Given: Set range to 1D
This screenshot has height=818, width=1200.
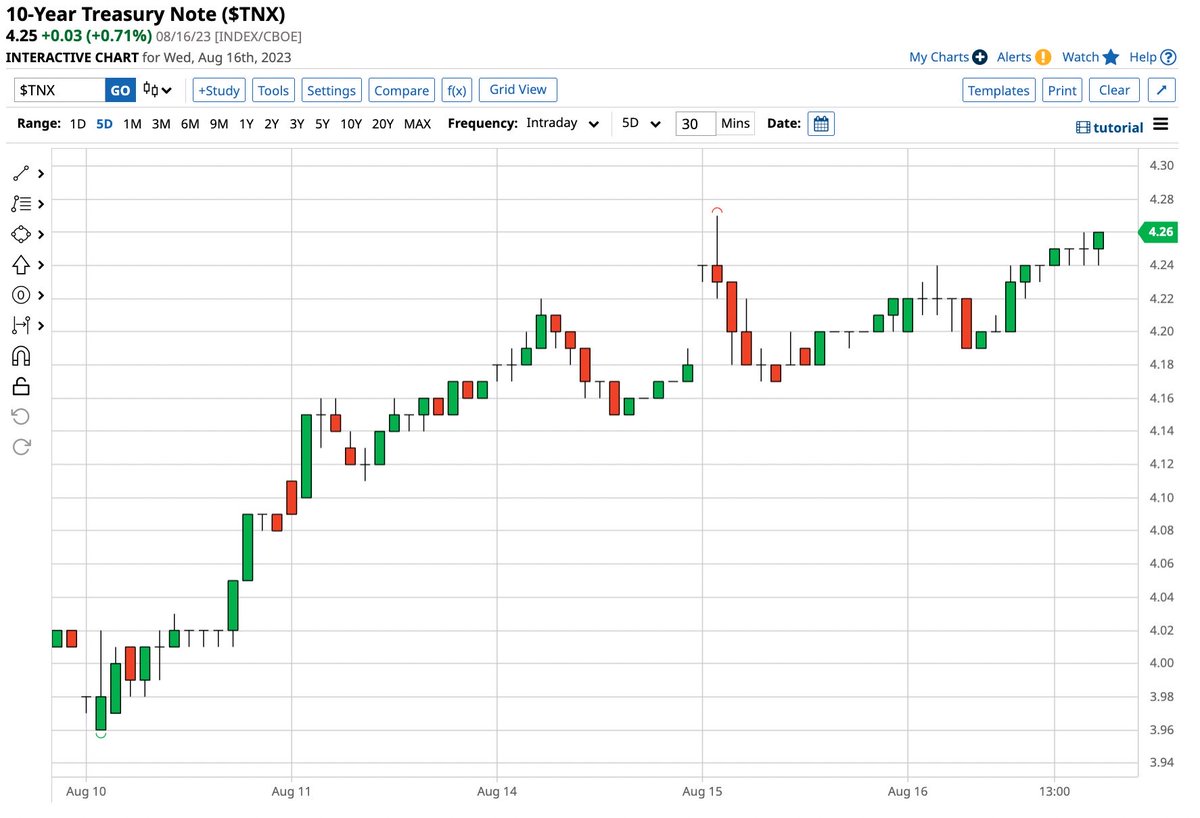Looking at the screenshot, I should coord(77,124).
